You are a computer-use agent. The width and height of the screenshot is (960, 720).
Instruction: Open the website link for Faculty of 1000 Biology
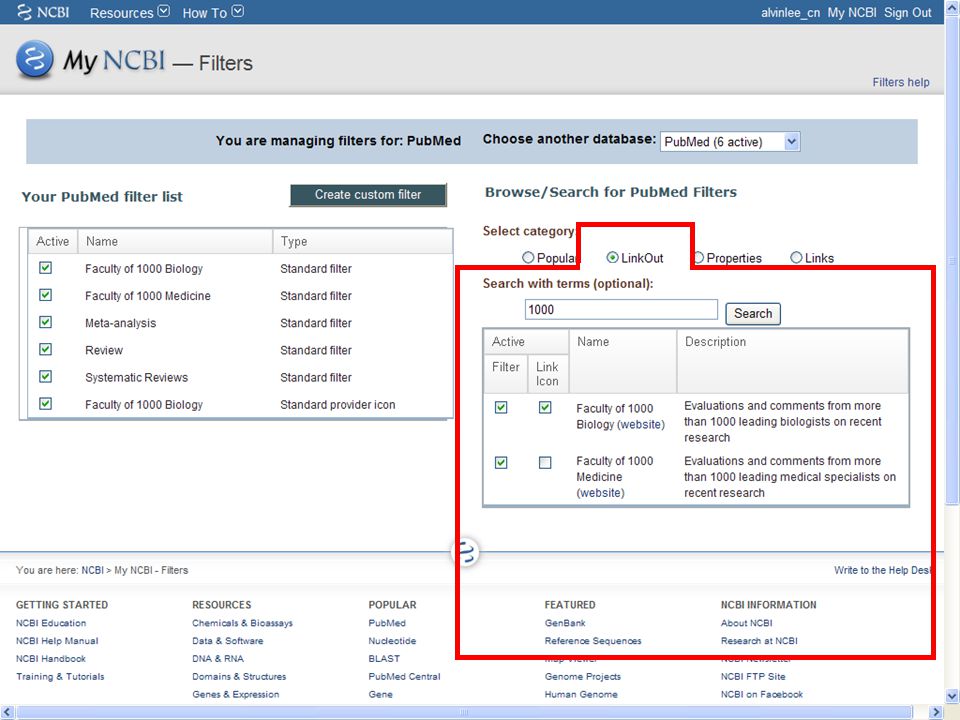pyautogui.click(x=641, y=424)
